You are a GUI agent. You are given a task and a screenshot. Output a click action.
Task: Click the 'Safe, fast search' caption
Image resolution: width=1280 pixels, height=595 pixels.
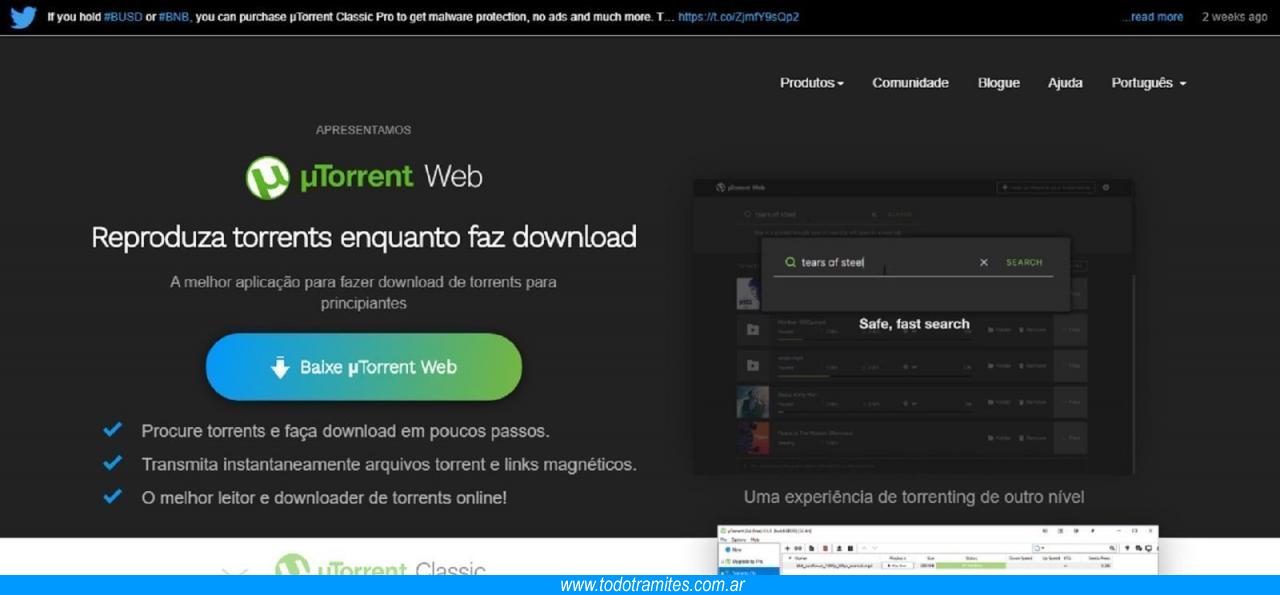(914, 324)
